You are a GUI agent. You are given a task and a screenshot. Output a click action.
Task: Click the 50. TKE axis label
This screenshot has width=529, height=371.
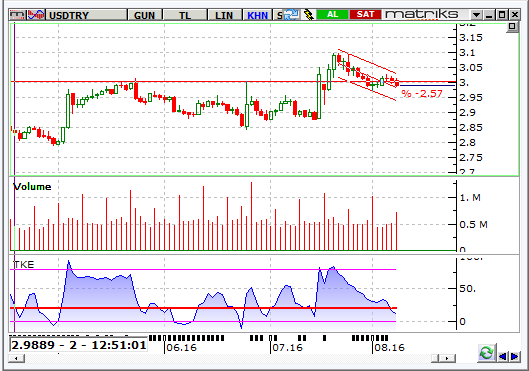click(x=468, y=289)
